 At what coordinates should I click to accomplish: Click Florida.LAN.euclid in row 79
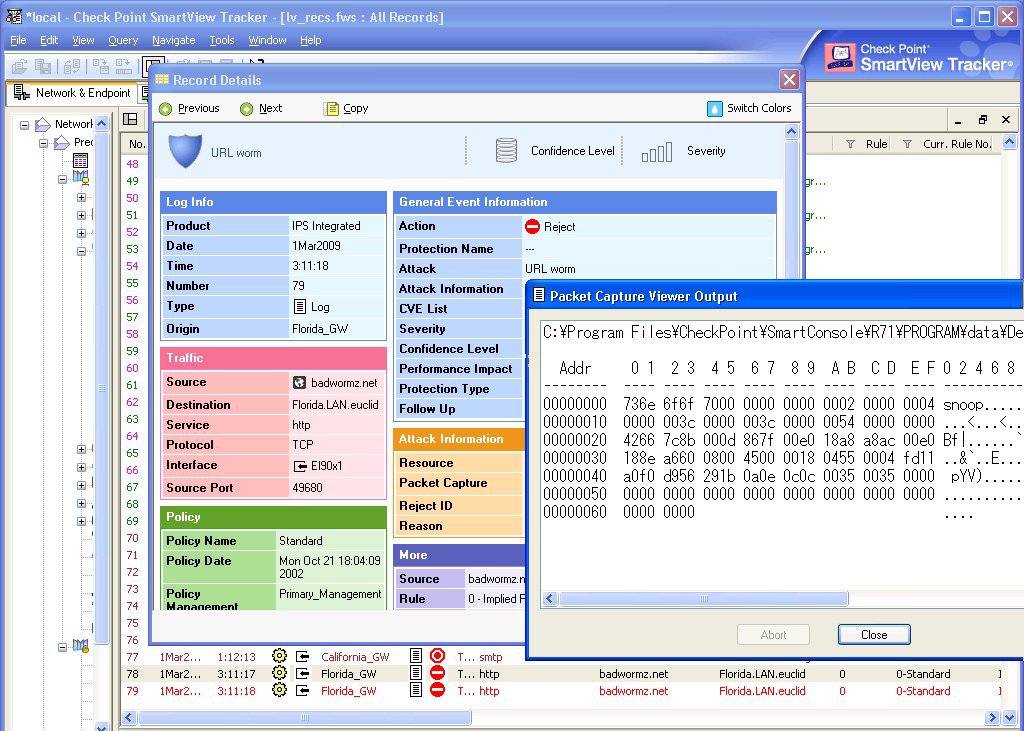click(762, 690)
